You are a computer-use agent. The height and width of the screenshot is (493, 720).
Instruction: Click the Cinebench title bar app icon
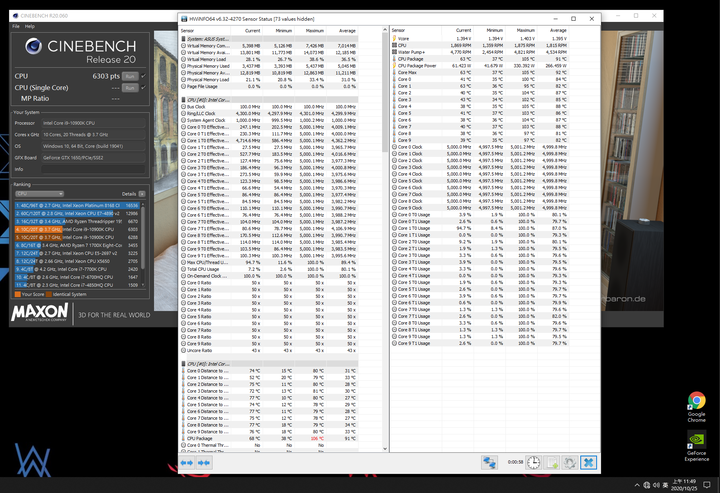pos(16,16)
